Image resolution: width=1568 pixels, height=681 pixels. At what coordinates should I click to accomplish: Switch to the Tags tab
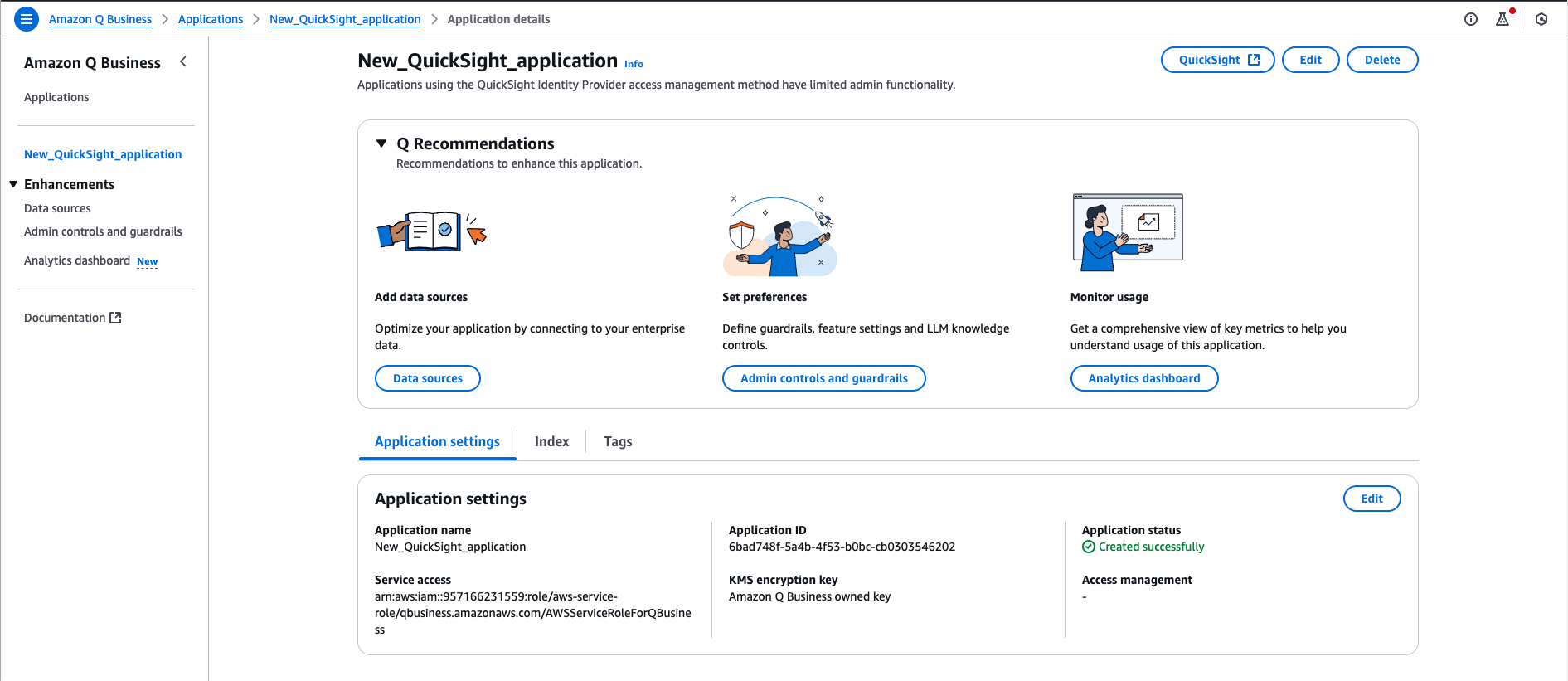618,442
